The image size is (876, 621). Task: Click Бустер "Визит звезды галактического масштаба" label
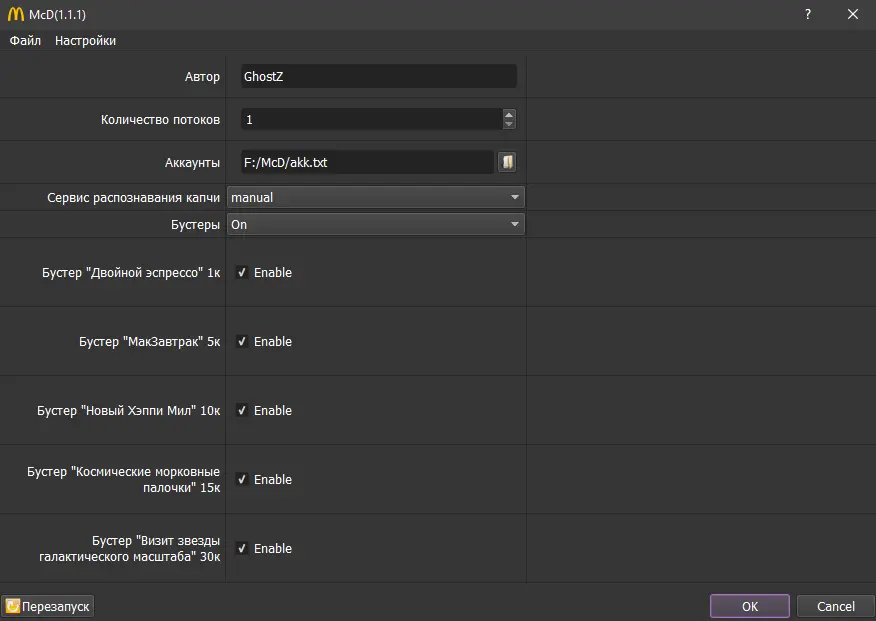click(130, 548)
